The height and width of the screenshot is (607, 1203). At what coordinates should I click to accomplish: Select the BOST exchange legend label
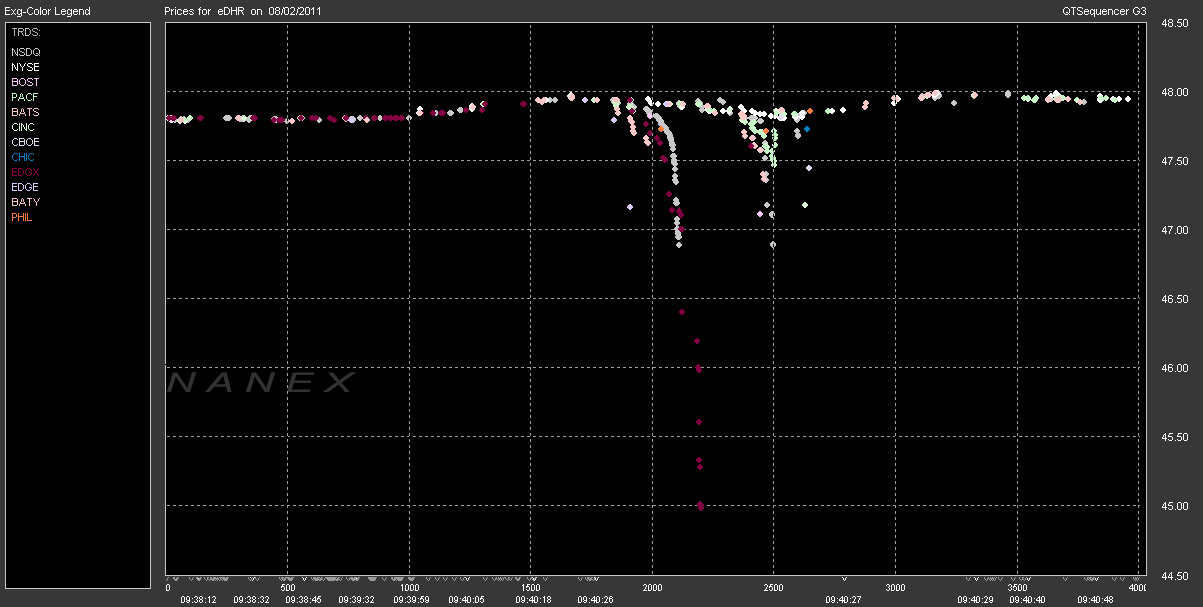[26, 82]
